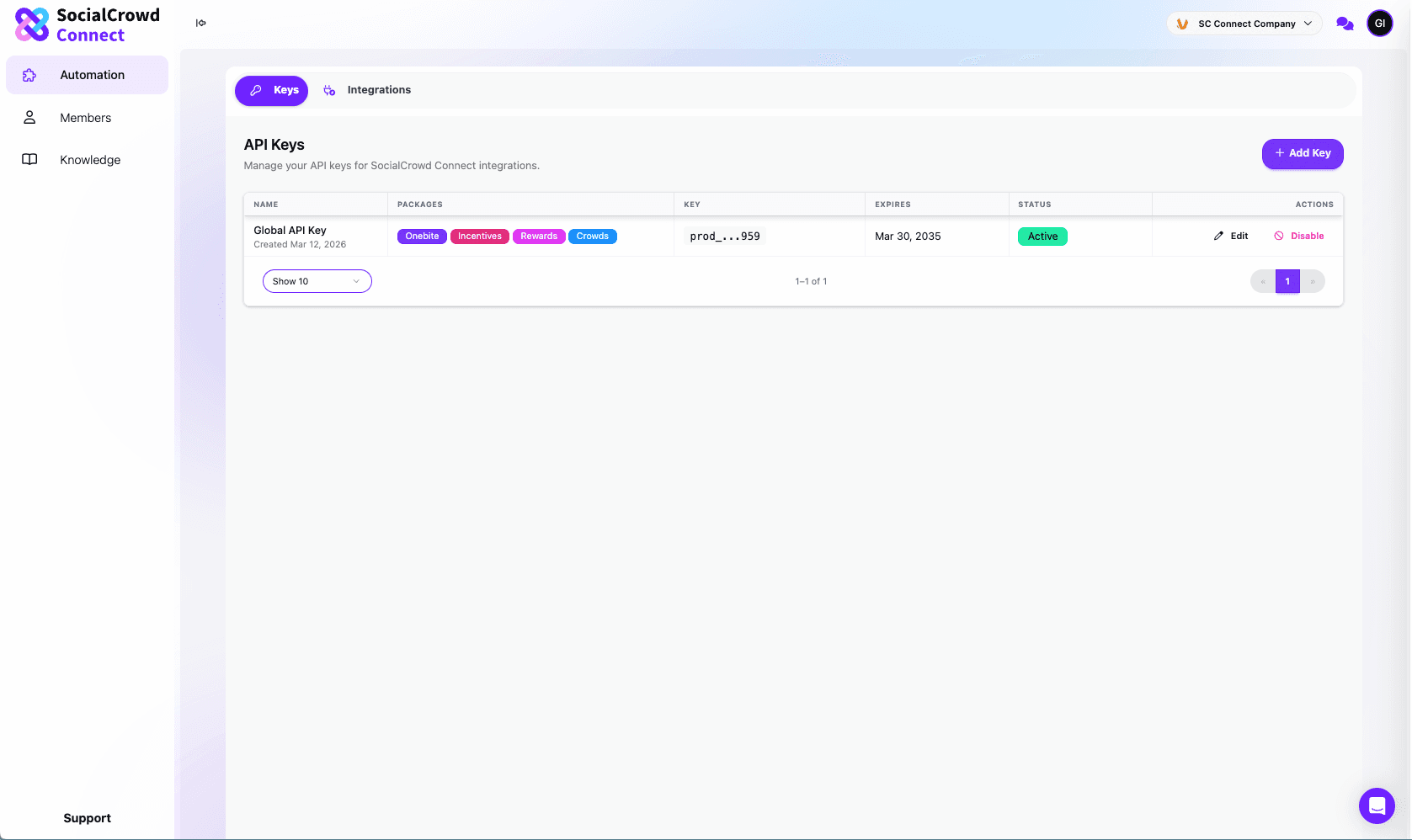Open the chat messages icon in header
1412x840 pixels.
(x=1345, y=24)
